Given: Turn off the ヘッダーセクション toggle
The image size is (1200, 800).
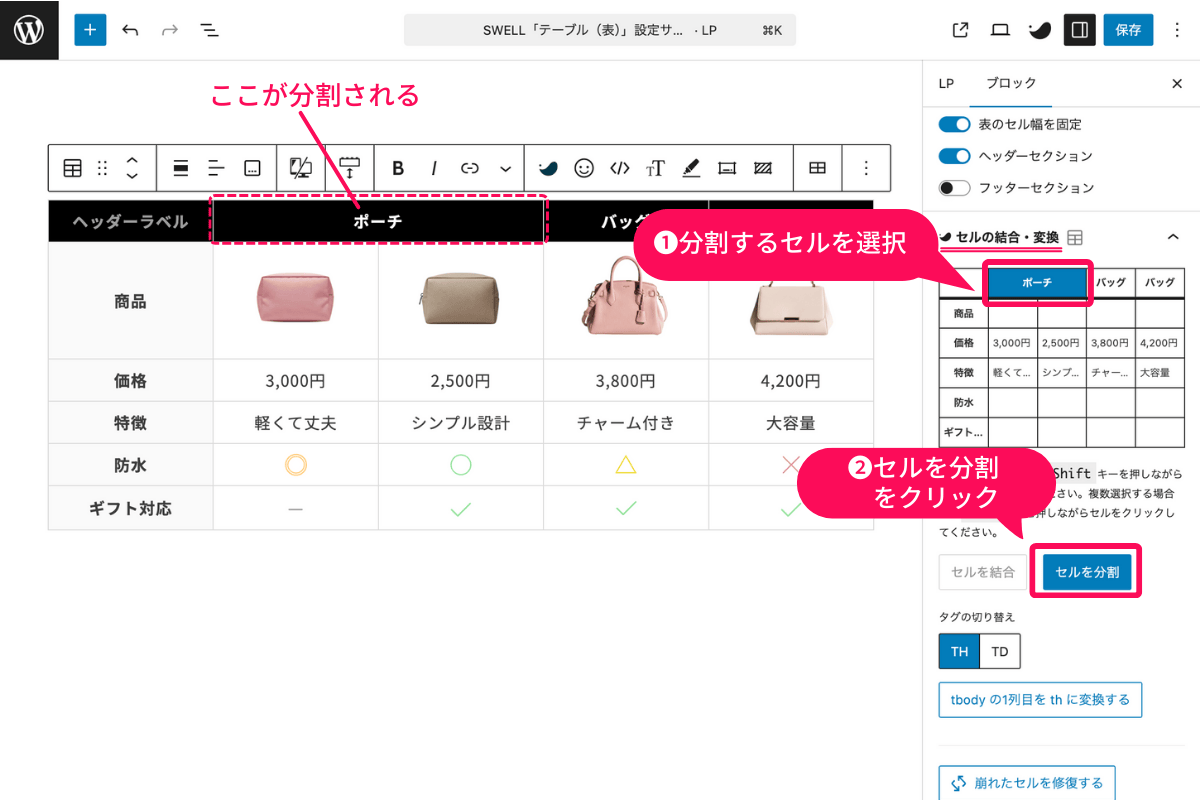Looking at the screenshot, I should (x=954, y=156).
